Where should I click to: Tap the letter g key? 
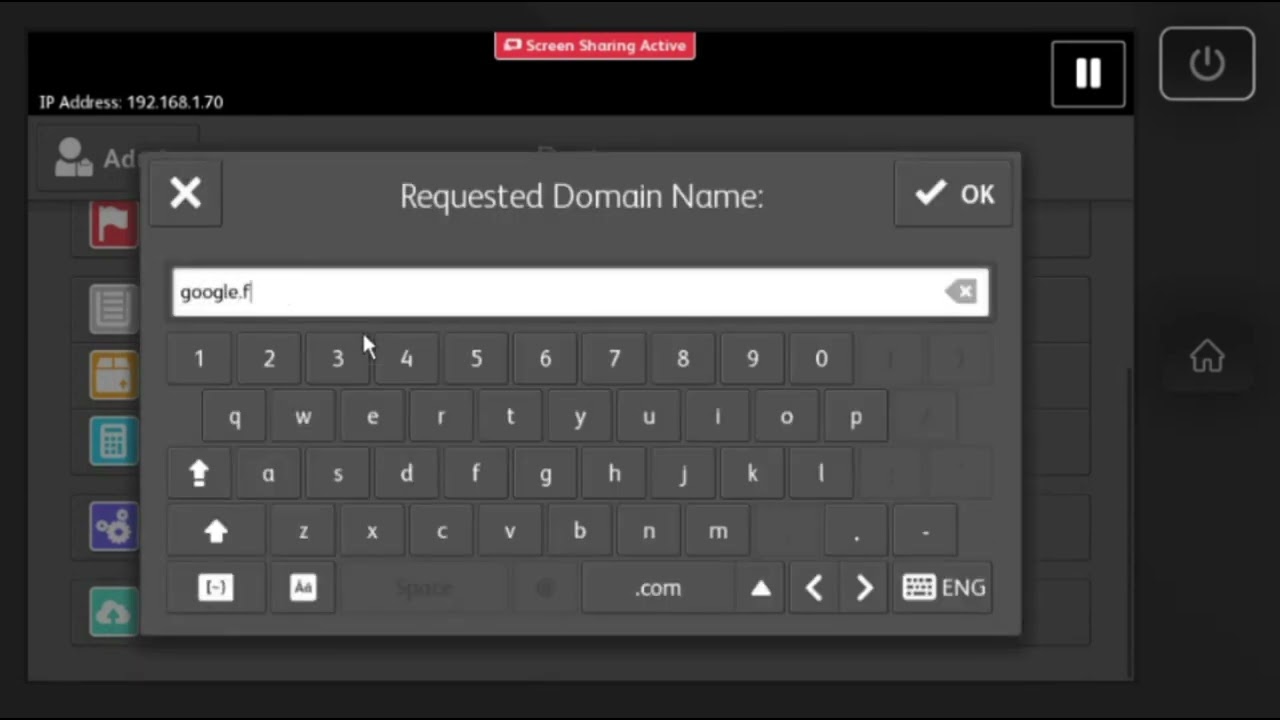[x=545, y=474]
